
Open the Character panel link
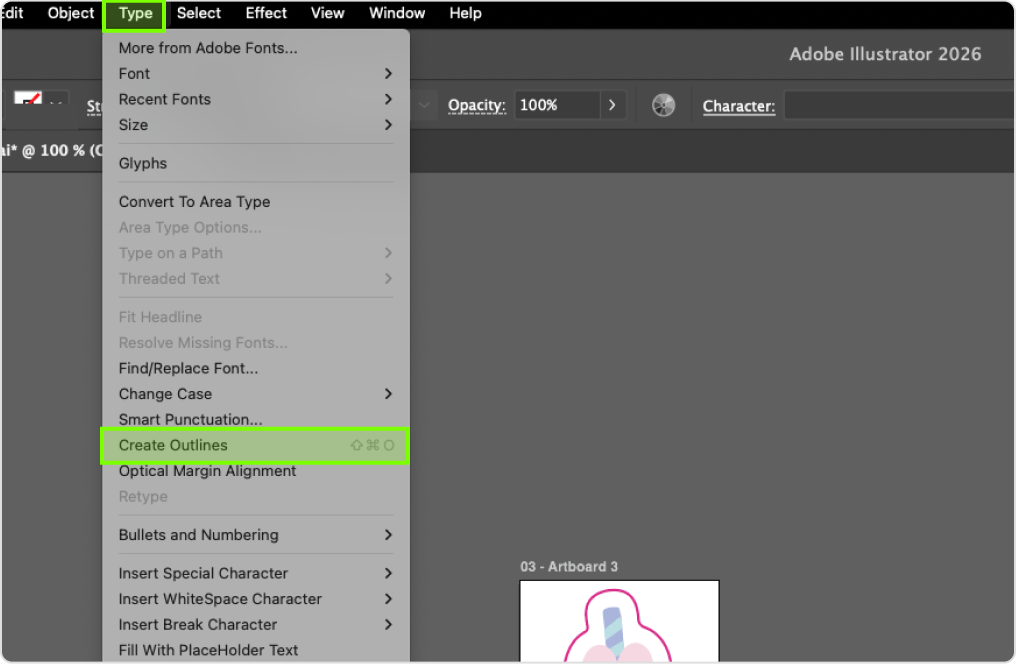click(x=738, y=106)
